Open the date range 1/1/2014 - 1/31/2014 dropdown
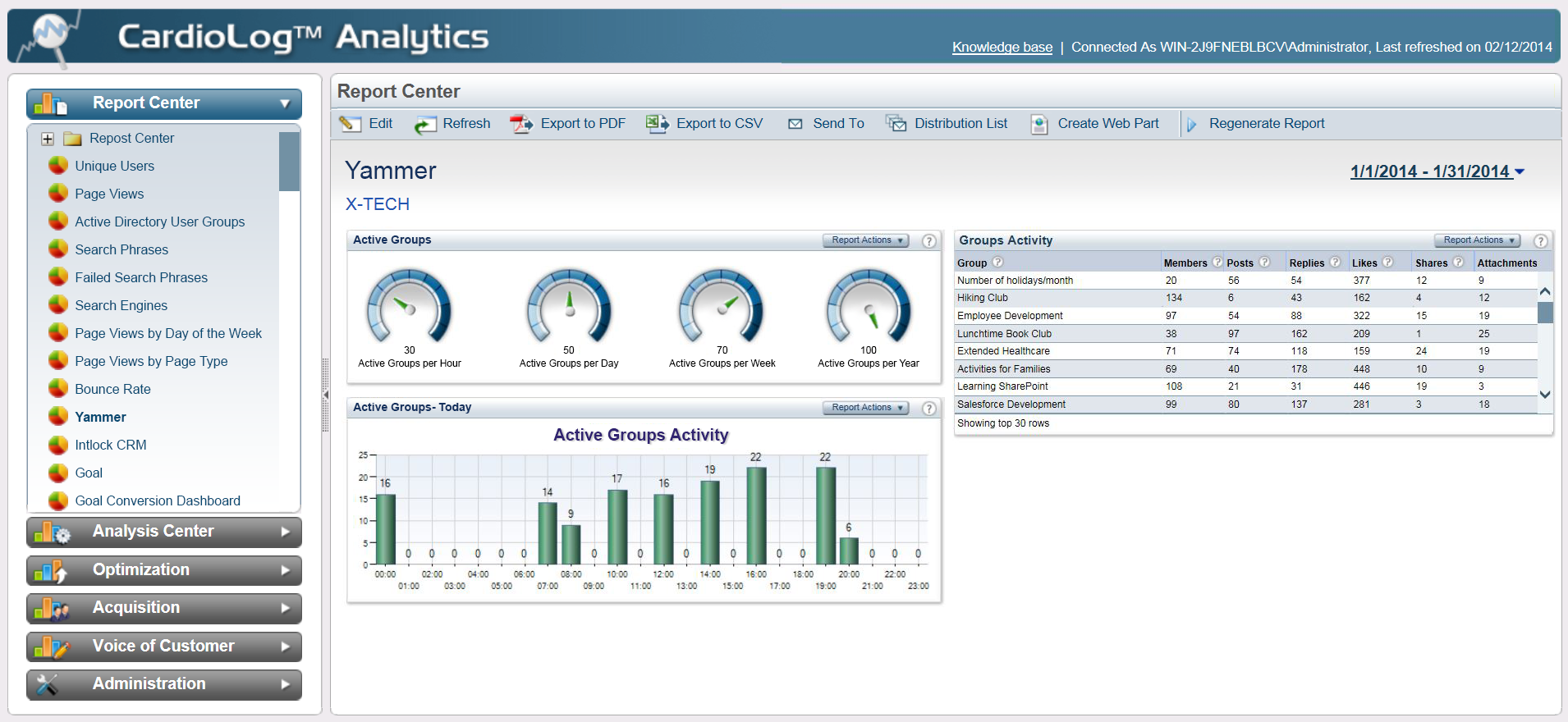Image resolution: width=1568 pixels, height=722 pixels. pos(1437,171)
